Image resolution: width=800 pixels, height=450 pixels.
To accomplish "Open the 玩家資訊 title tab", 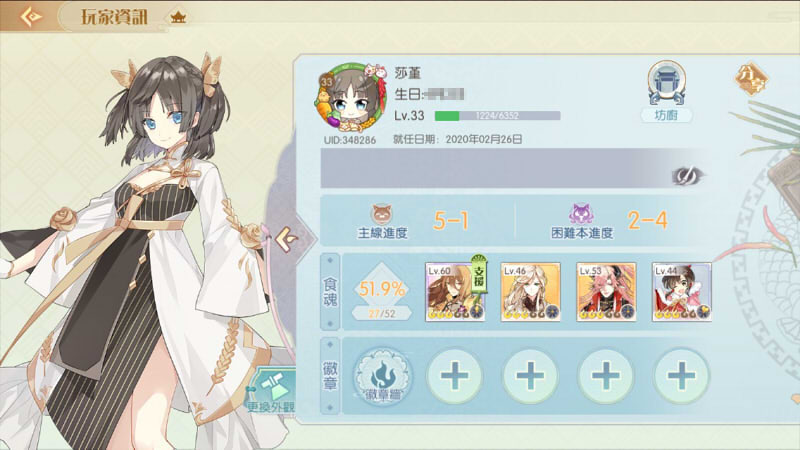I will [114, 17].
